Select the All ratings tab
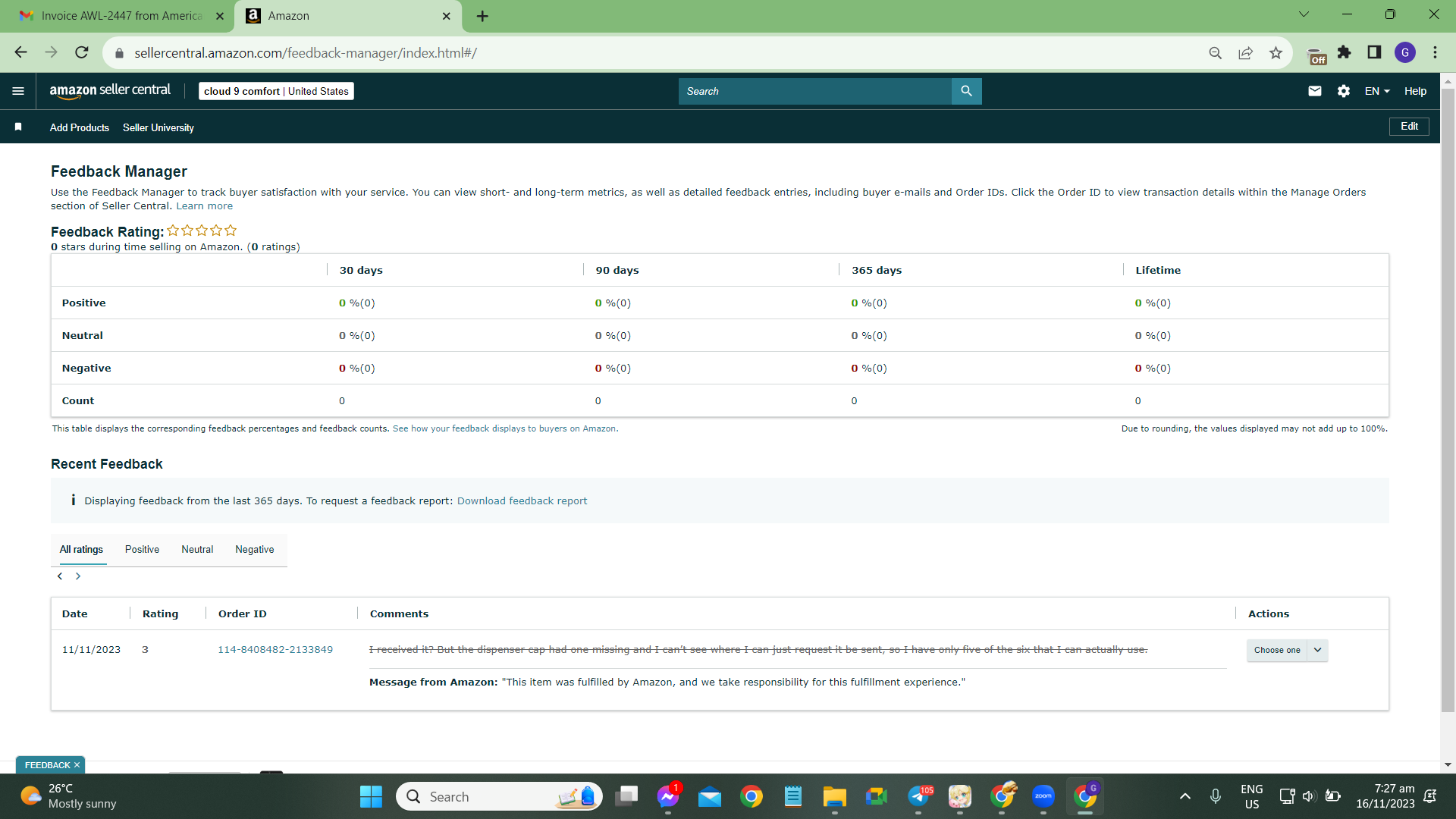Image resolution: width=1456 pixels, height=819 pixels. click(x=81, y=549)
